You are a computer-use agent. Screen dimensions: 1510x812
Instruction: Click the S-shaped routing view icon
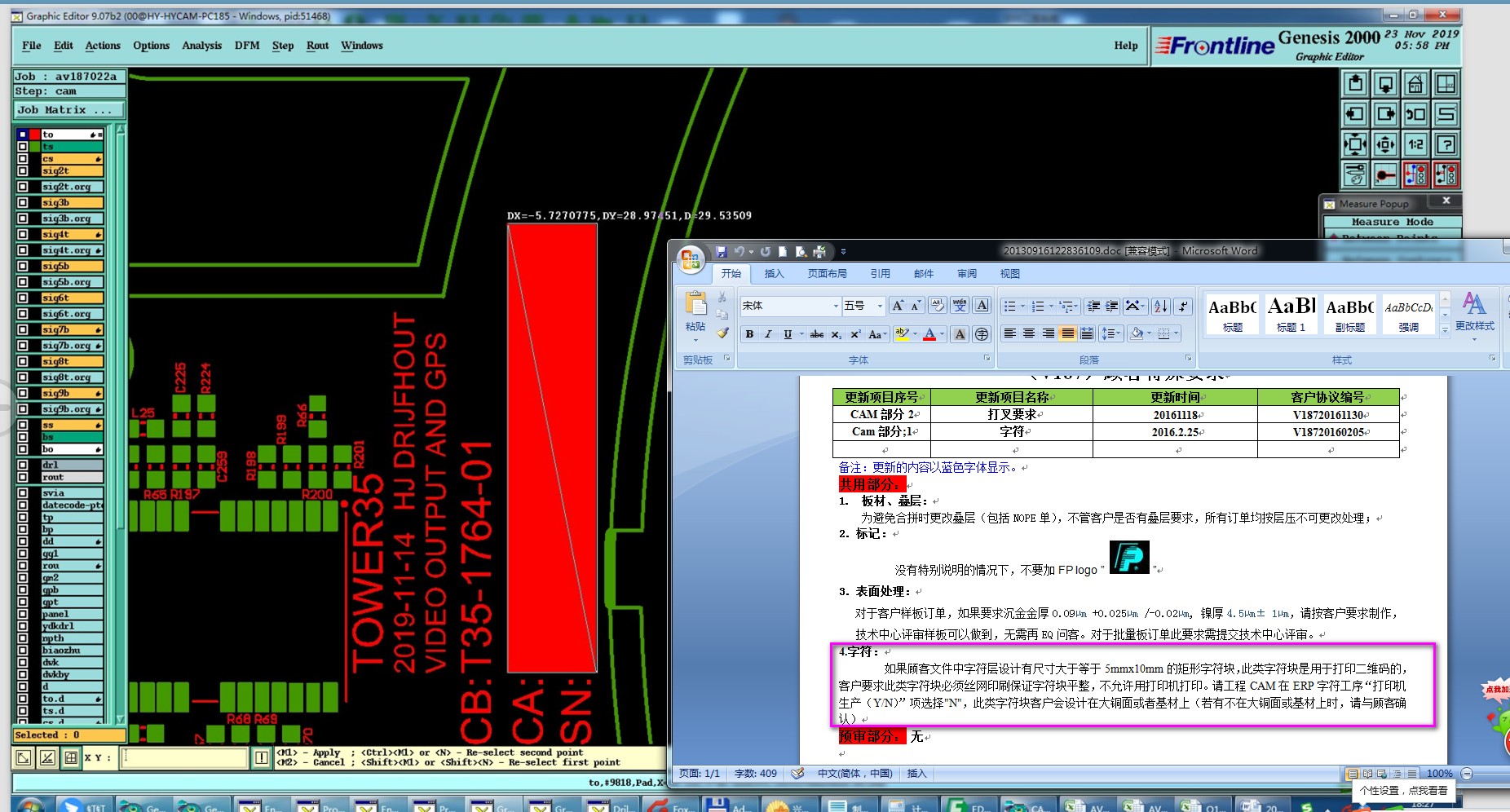[1446, 114]
